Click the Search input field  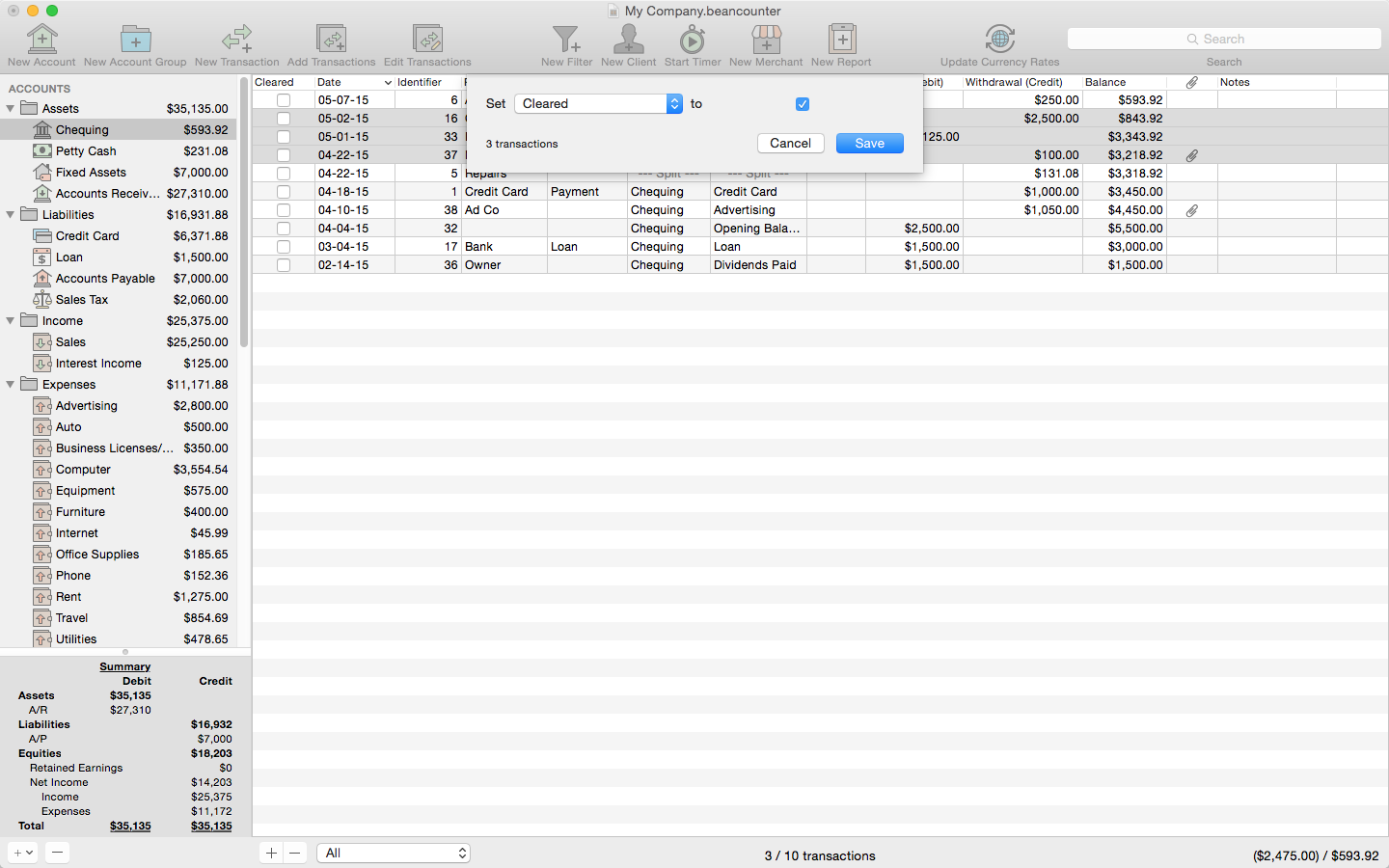(x=1224, y=40)
